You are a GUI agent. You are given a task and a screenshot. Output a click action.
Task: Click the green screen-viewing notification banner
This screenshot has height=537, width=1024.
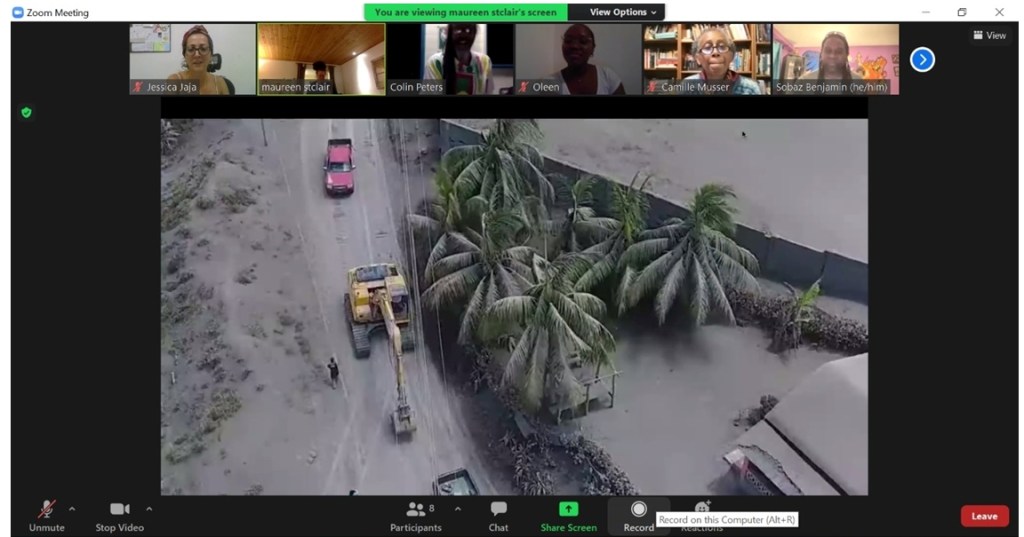point(466,12)
